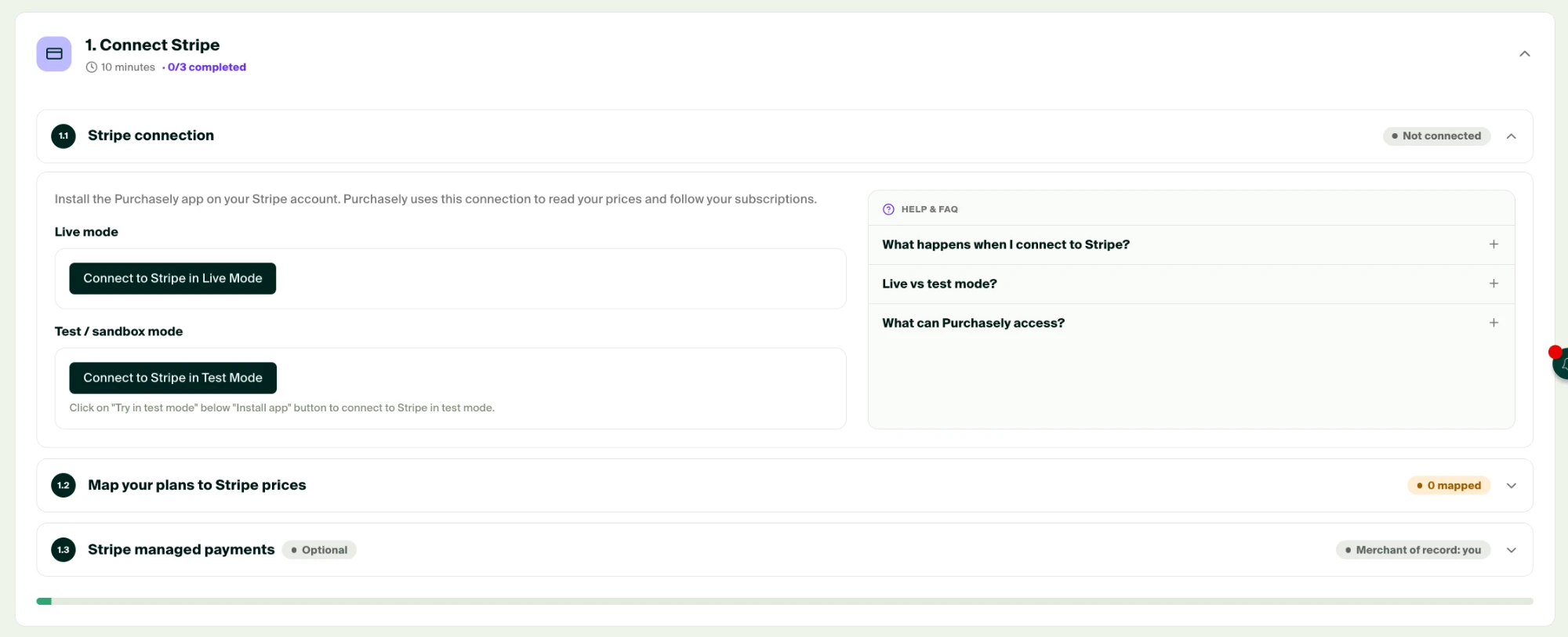
Task: Collapse the Connect Stripe section chevron
Action: [x=1524, y=54]
